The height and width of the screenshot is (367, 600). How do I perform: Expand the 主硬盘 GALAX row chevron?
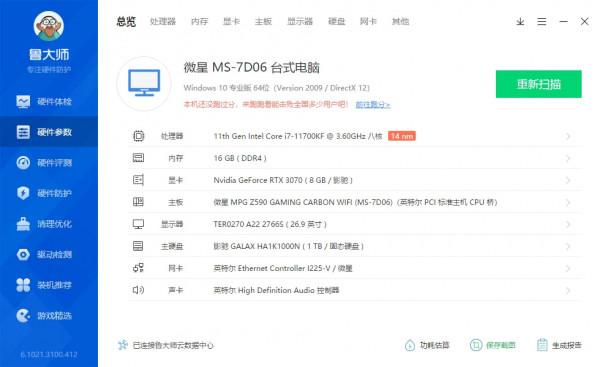pyautogui.click(x=568, y=246)
